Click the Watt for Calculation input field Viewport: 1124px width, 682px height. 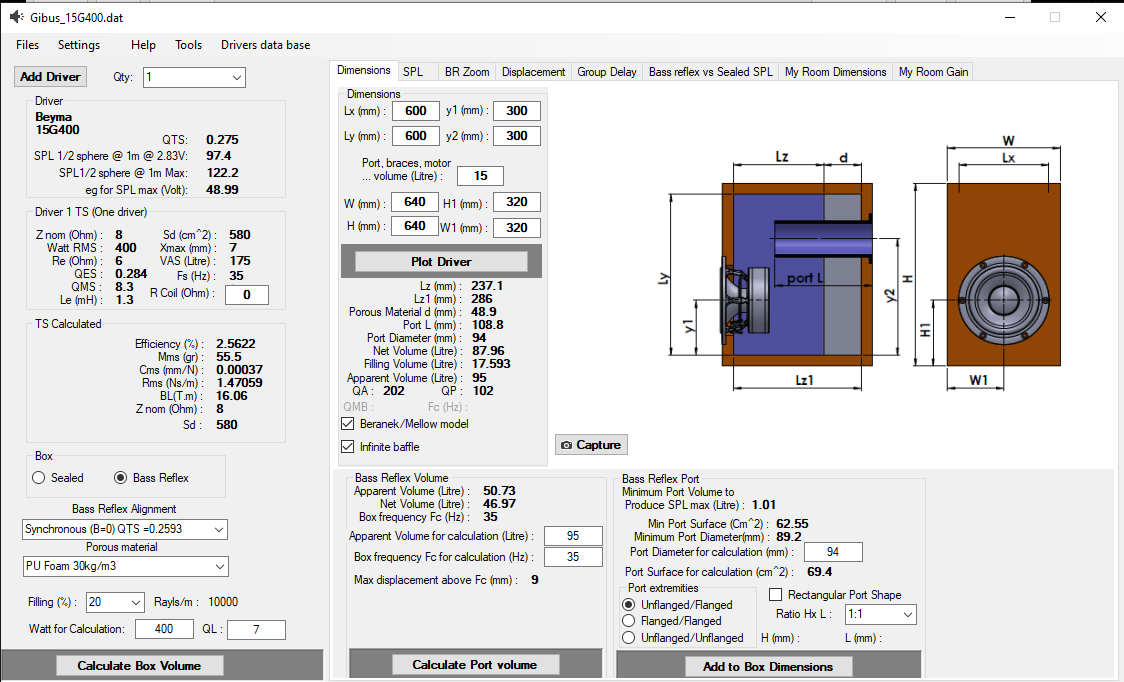click(x=165, y=629)
